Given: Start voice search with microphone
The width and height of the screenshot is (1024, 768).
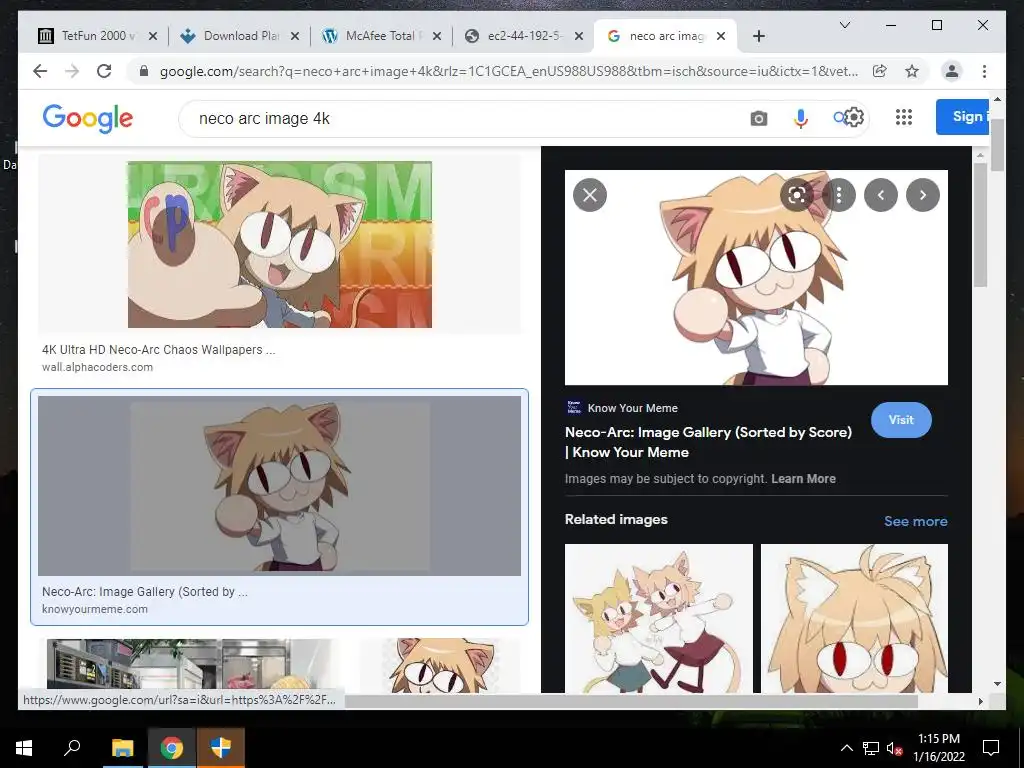Looking at the screenshot, I should click(x=801, y=118).
